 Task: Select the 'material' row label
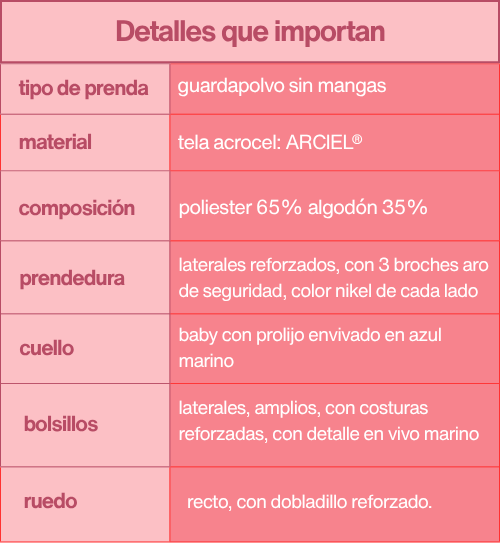[55, 142]
